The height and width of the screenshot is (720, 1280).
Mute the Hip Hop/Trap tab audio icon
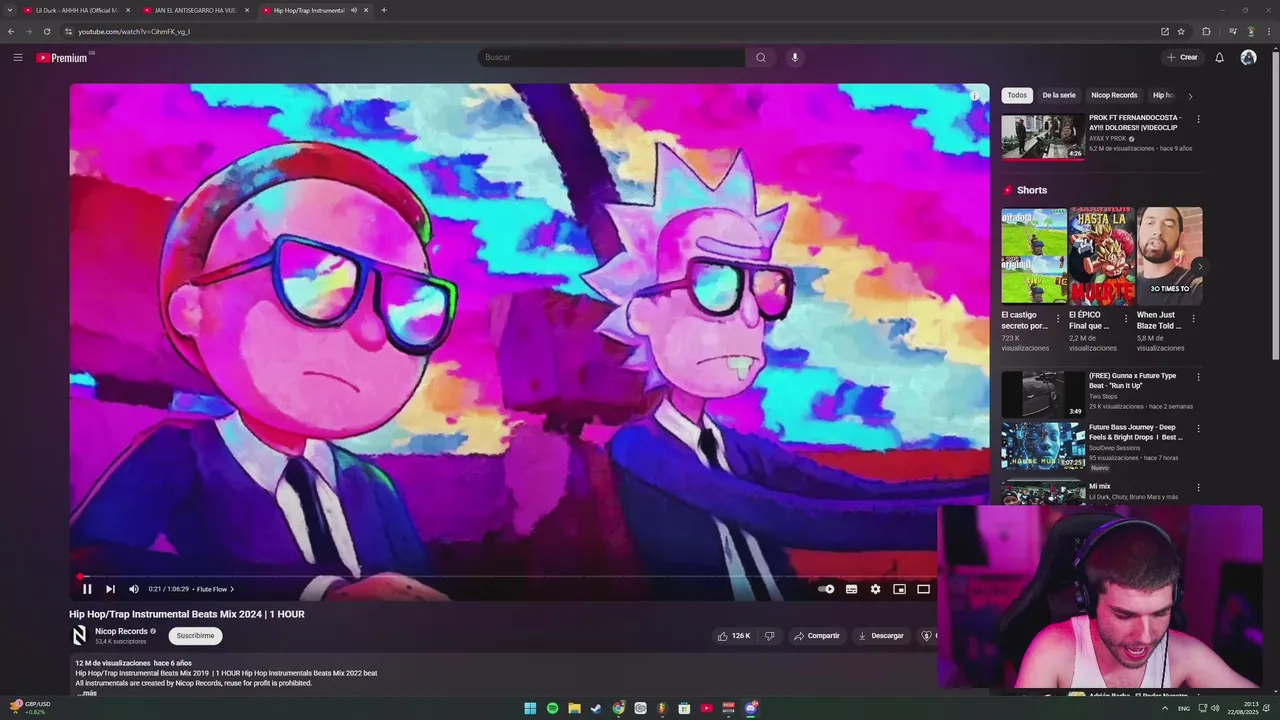(x=354, y=10)
